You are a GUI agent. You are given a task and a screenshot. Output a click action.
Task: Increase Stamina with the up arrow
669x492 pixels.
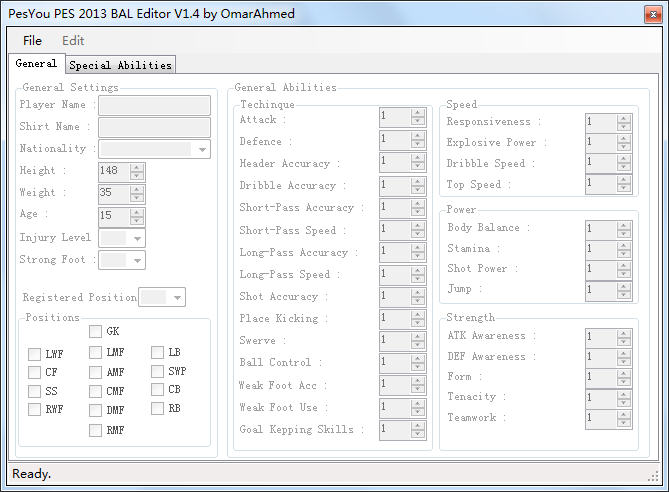(x=623, y=245)
